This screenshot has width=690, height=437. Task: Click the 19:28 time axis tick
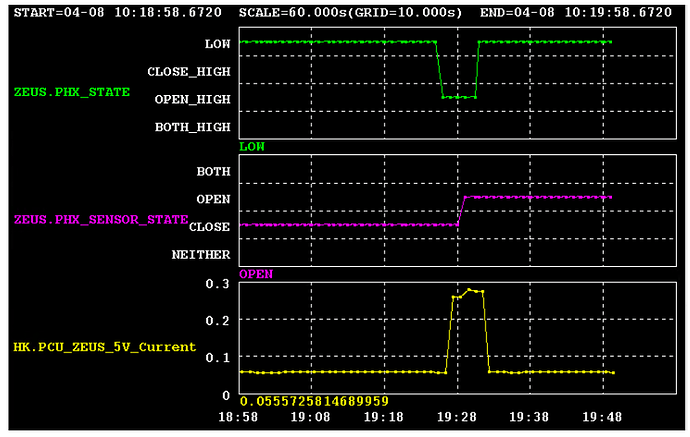click(x=457, y=415)
